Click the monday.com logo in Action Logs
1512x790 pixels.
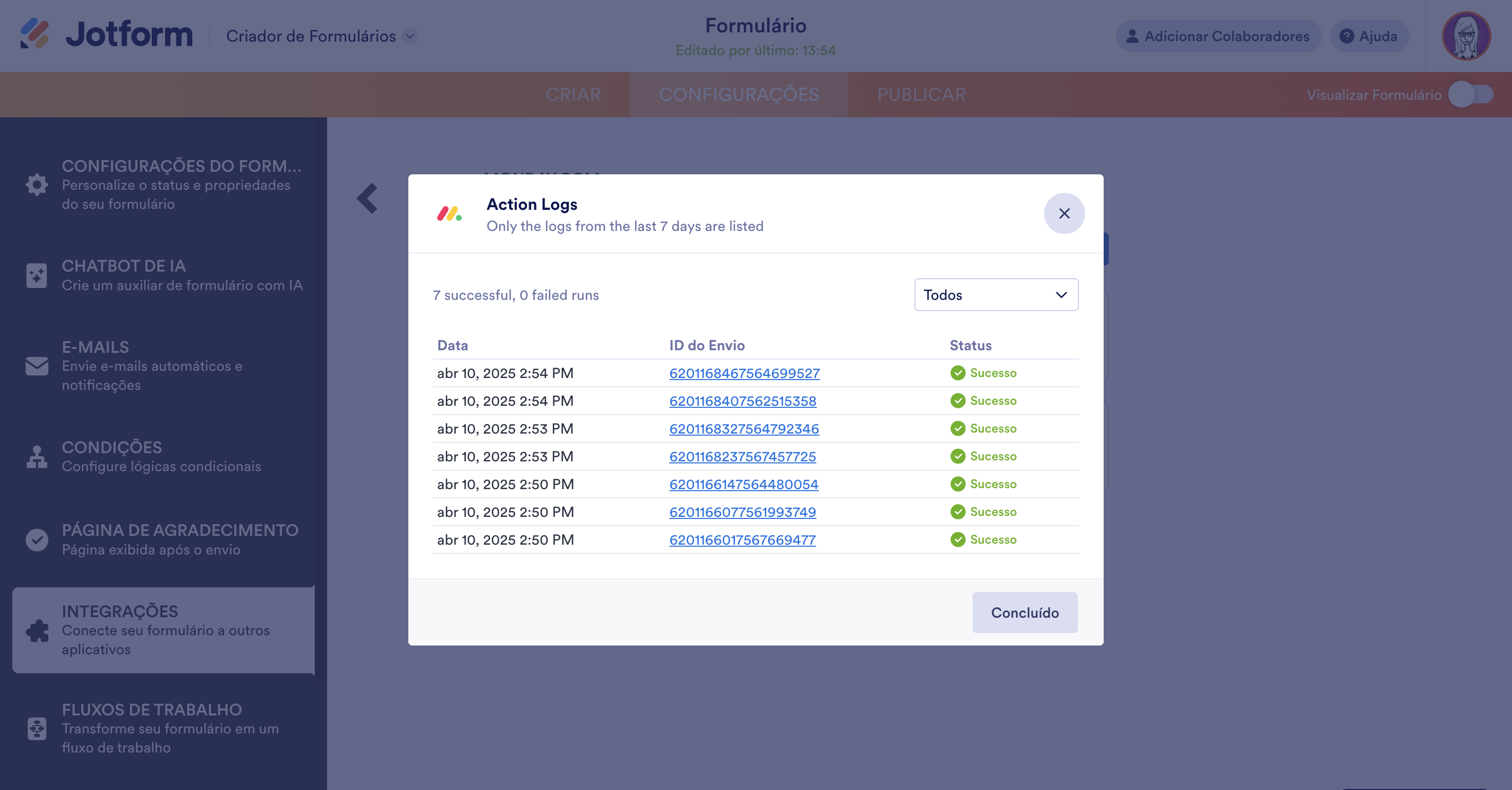(x=449, y=213)
